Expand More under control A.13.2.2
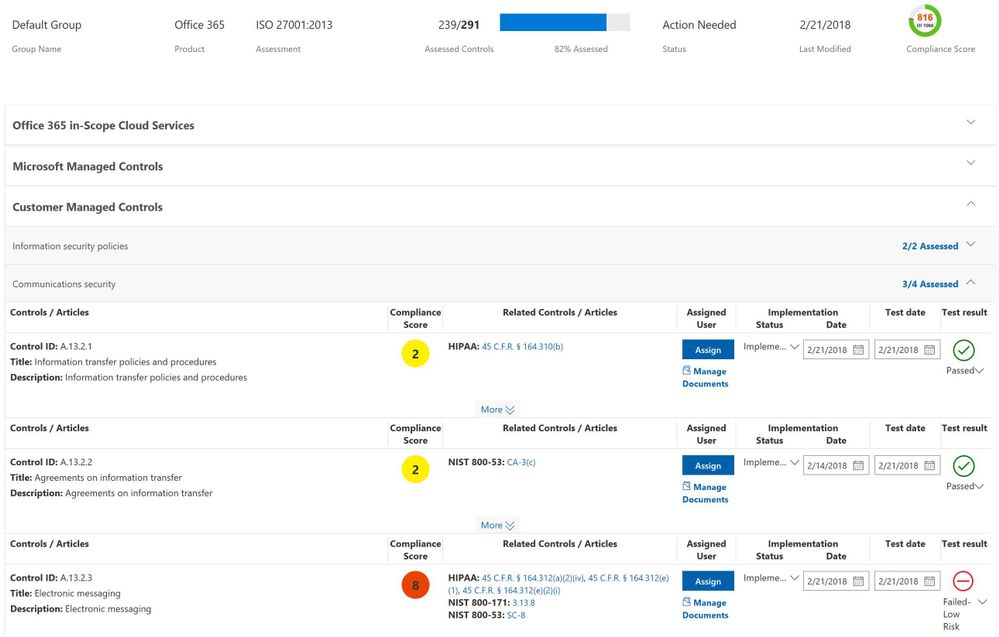Image resolution: width=999 pixels, height=637 pixels. 498,526
